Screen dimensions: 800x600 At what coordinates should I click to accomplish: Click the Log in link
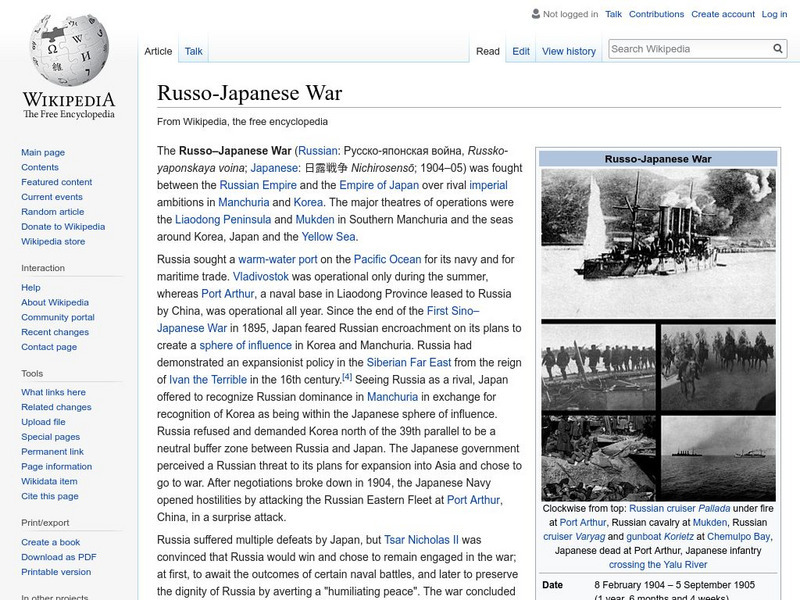[x=774, y=14]
